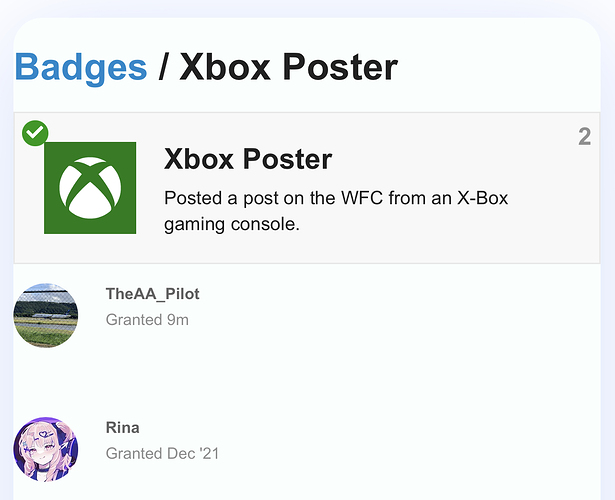This screenshot has width=615, height=500.
Task: Open Rina's anime profile avatar
Action: [x=46, y=449]
